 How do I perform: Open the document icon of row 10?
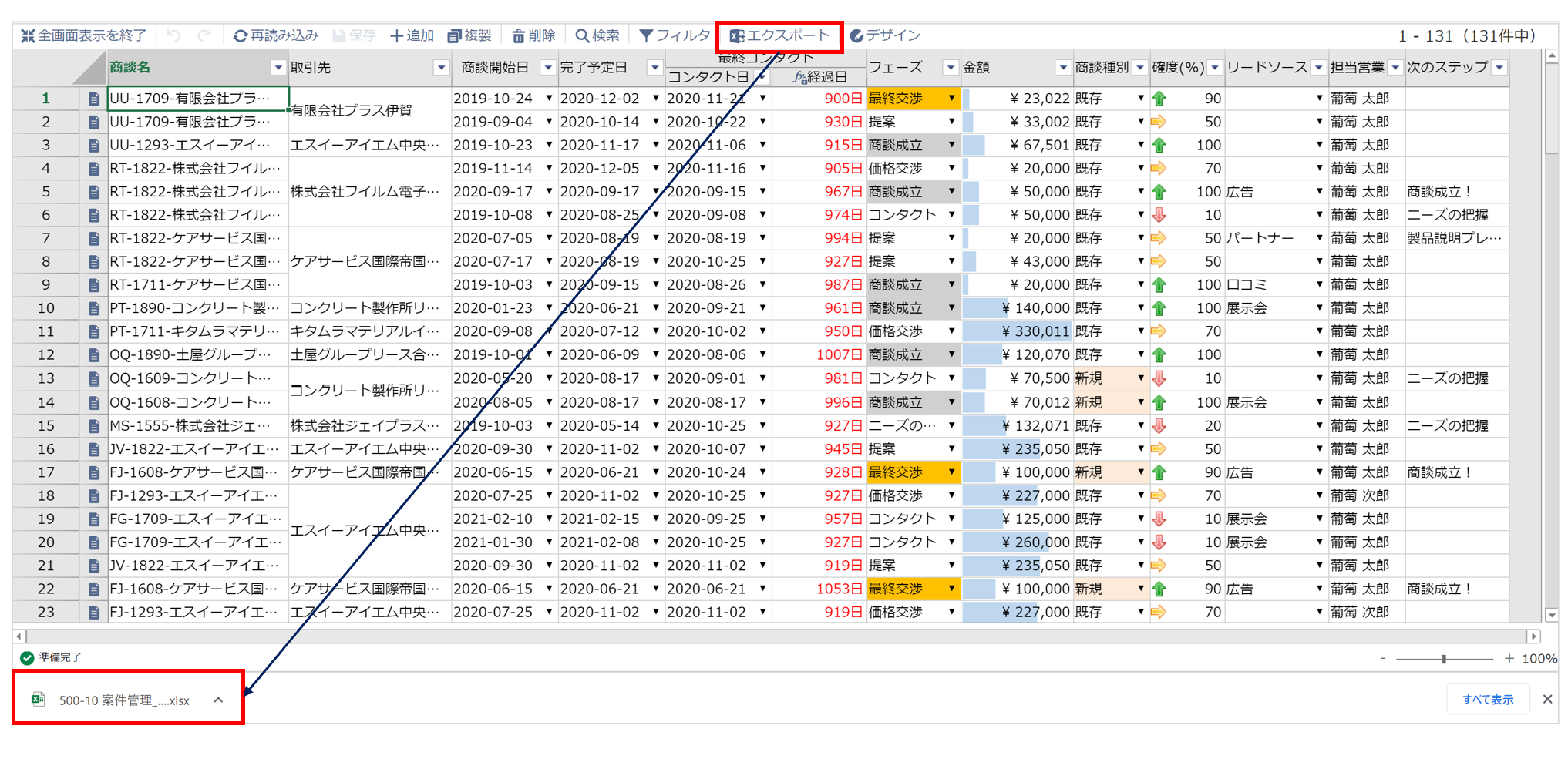[93, 308]
